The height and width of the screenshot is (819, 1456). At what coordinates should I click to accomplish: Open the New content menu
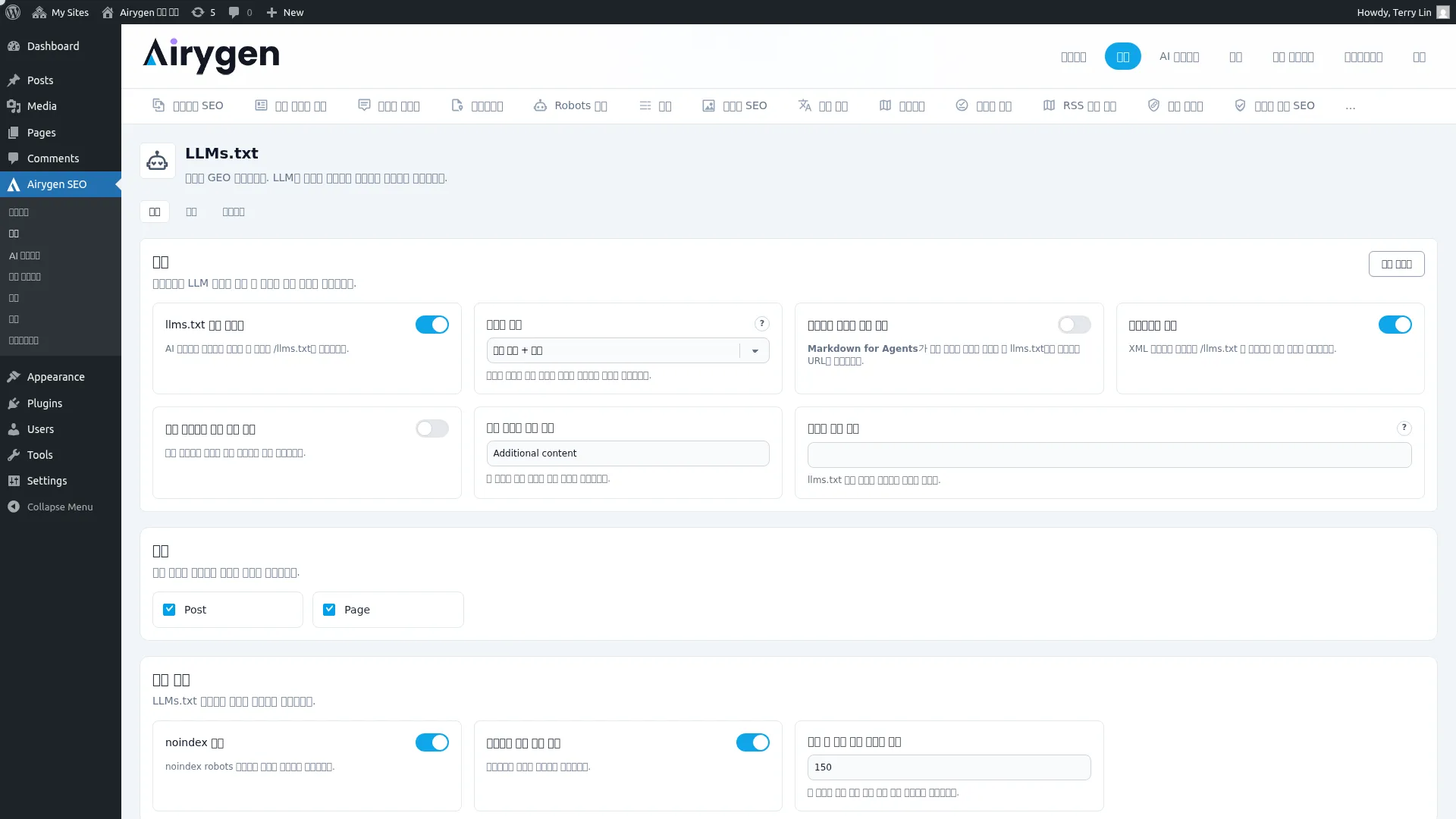(x=285, y=12)
